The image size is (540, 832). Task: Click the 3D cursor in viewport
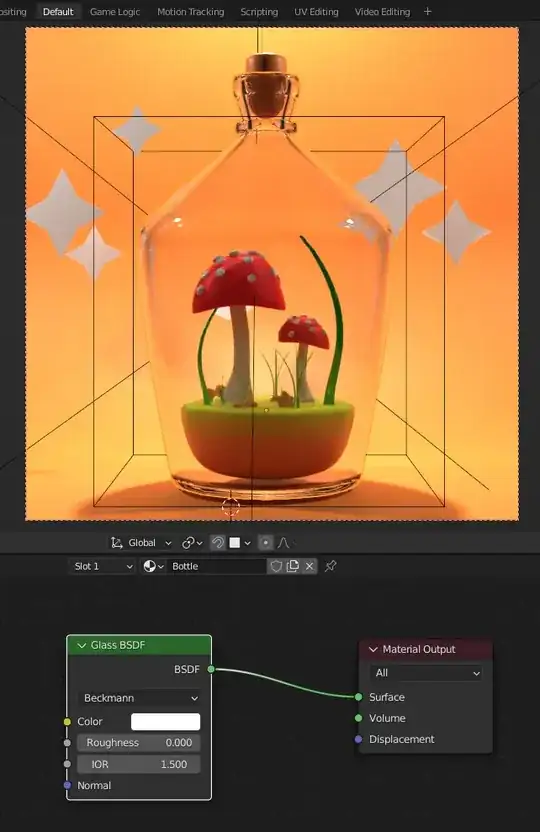coord(231,507)
